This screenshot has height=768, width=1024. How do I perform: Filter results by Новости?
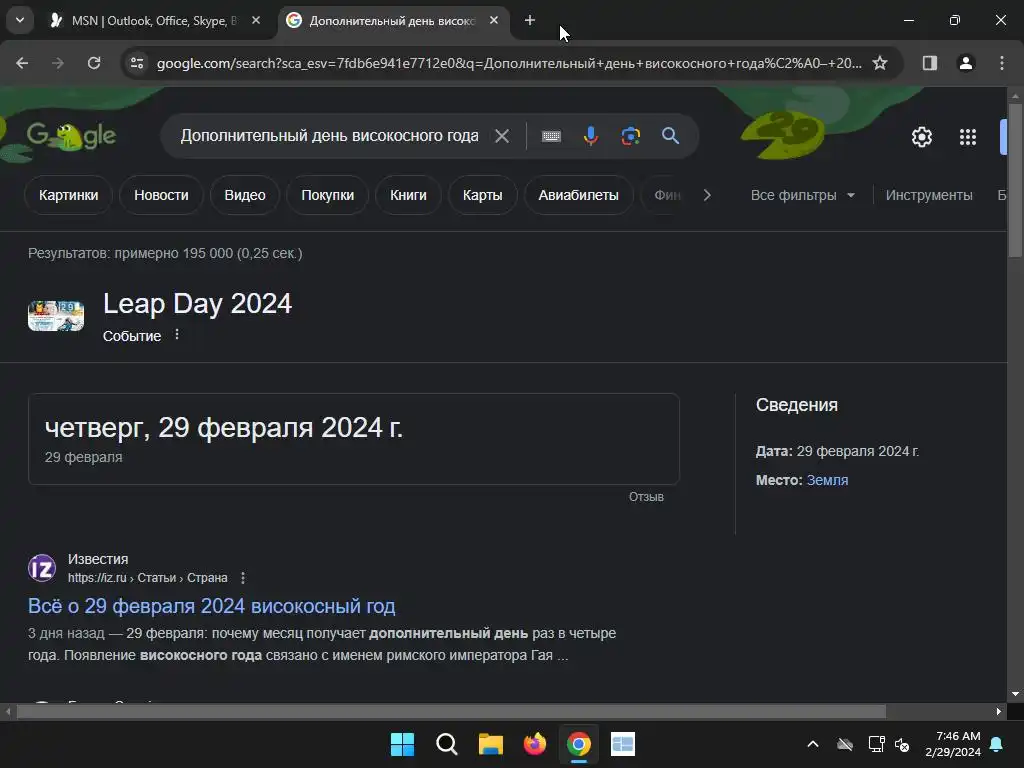point(161,195)
